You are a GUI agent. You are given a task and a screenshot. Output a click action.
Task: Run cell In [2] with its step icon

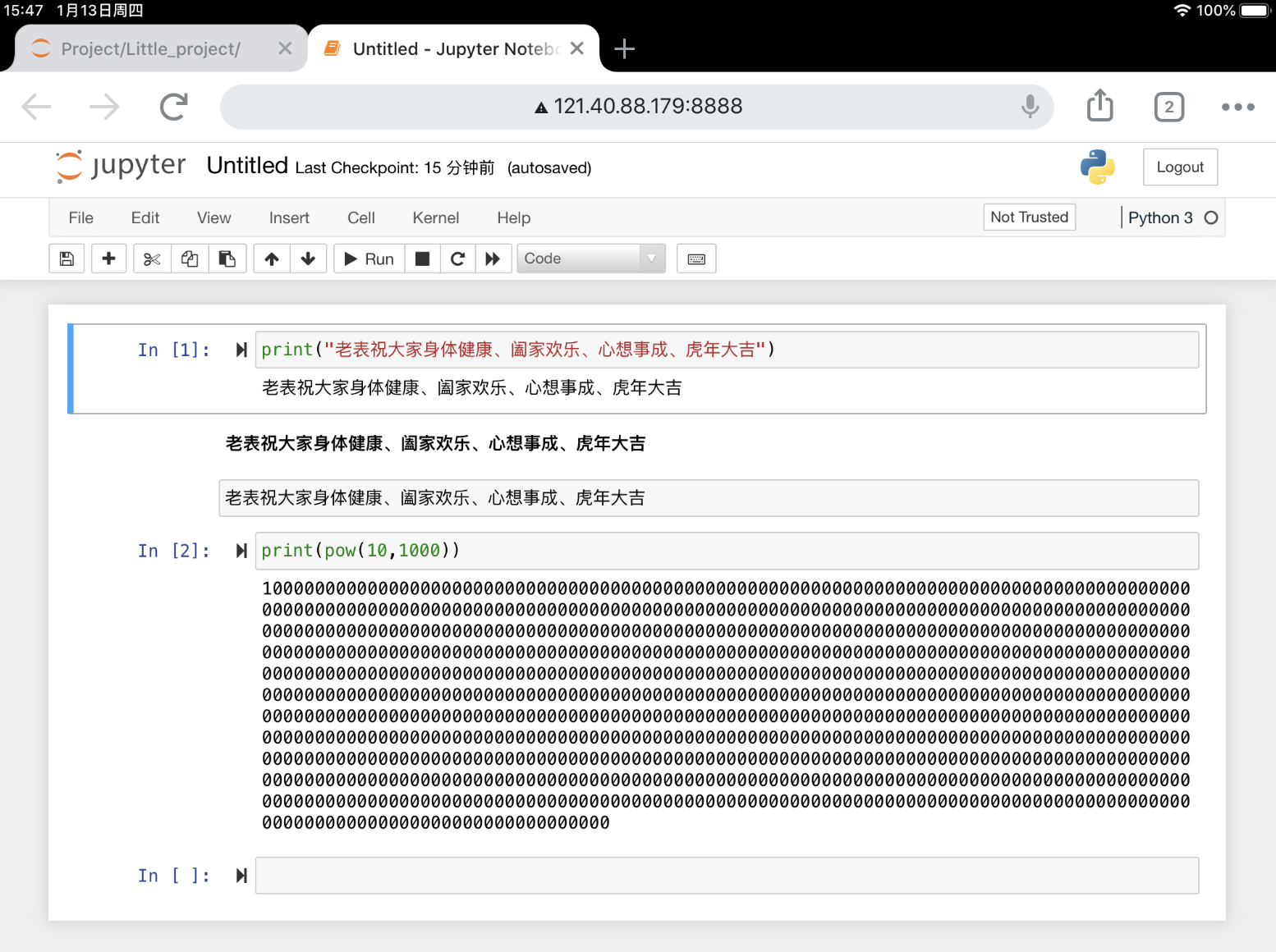point(241,551)
